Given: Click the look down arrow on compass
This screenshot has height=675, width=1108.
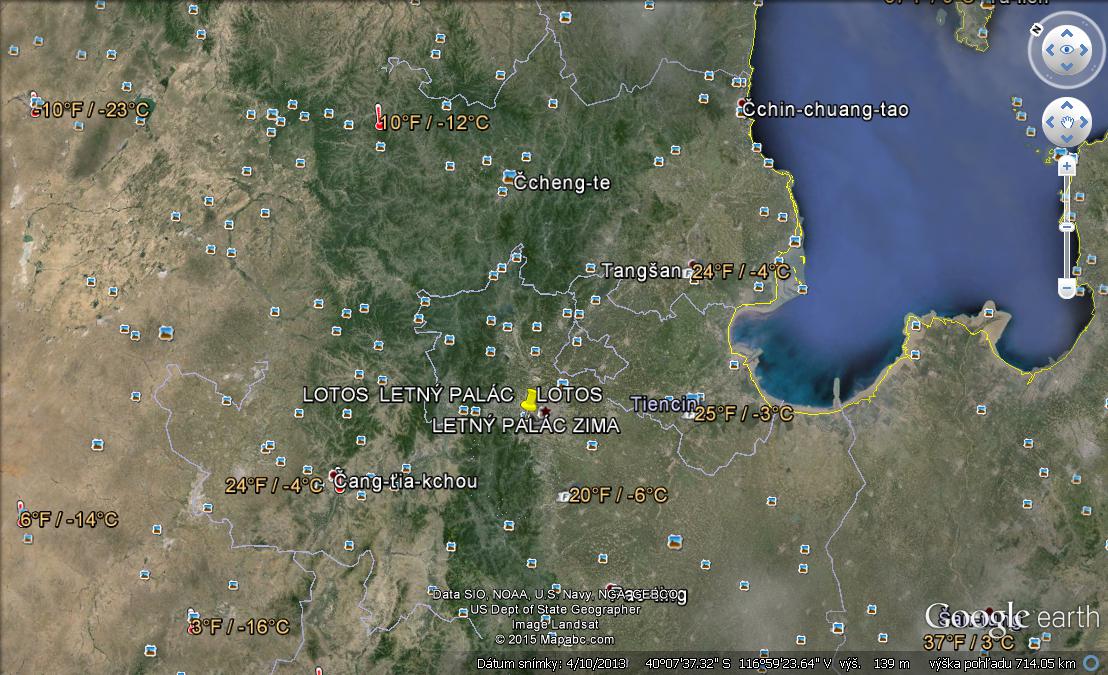Looking at the screenshot, I should tap(1067, 67).
